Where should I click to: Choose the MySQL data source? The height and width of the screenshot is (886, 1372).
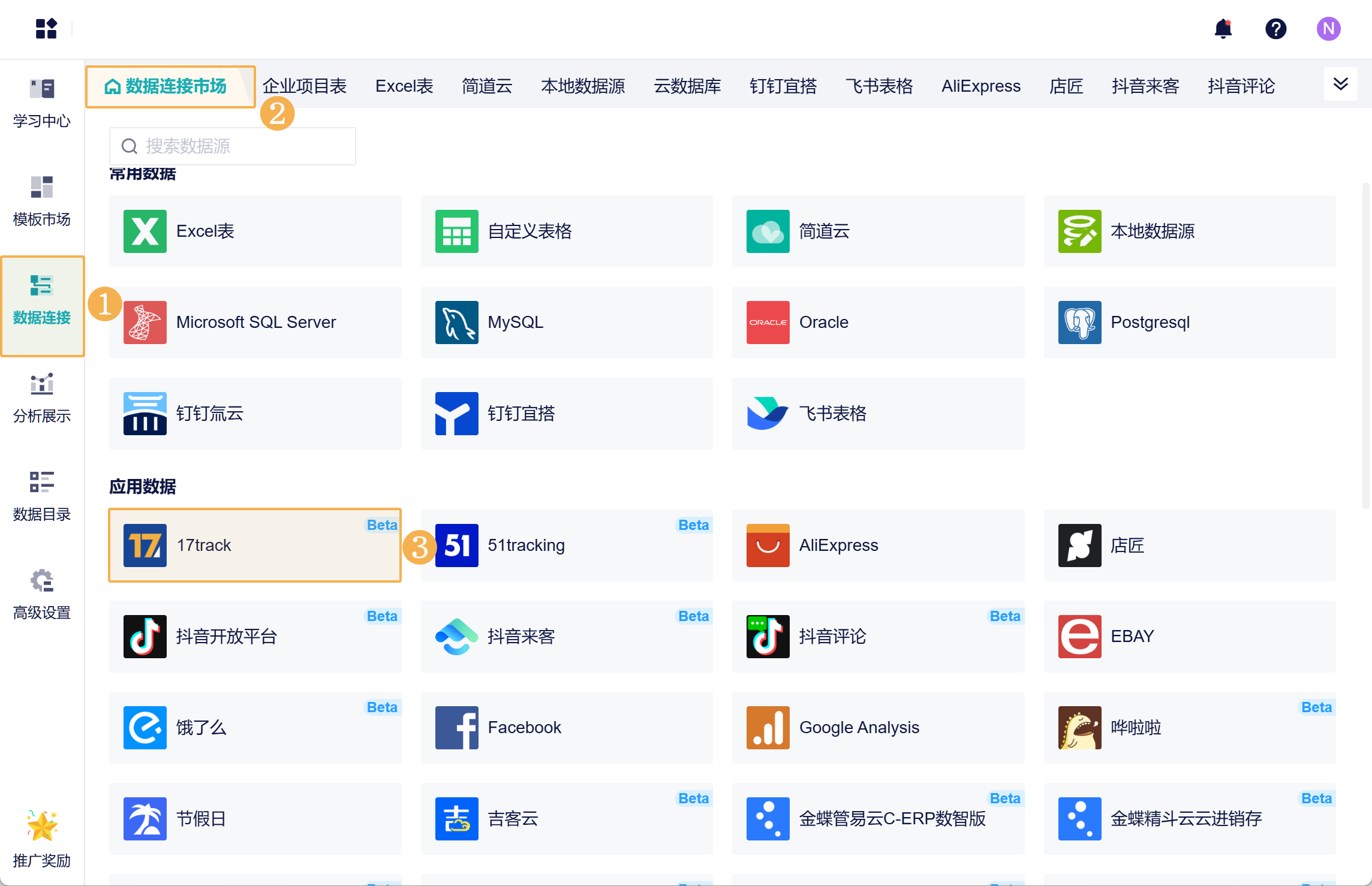566,323
